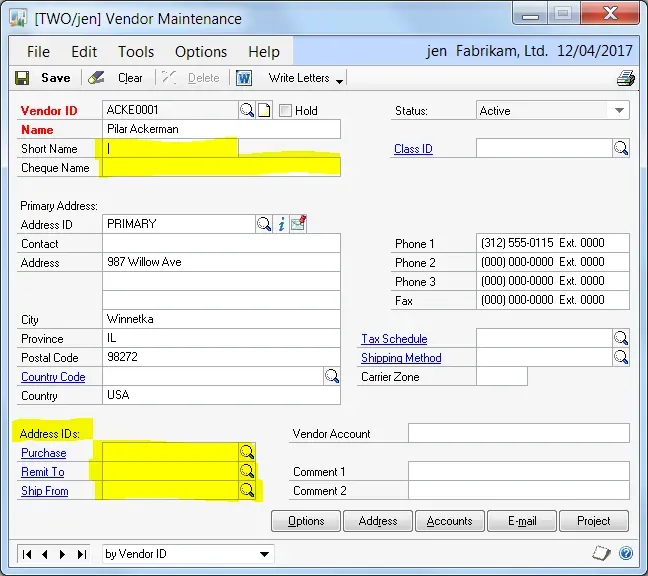Click the note icon beside Vendor ID

click(x=264, y=110)
